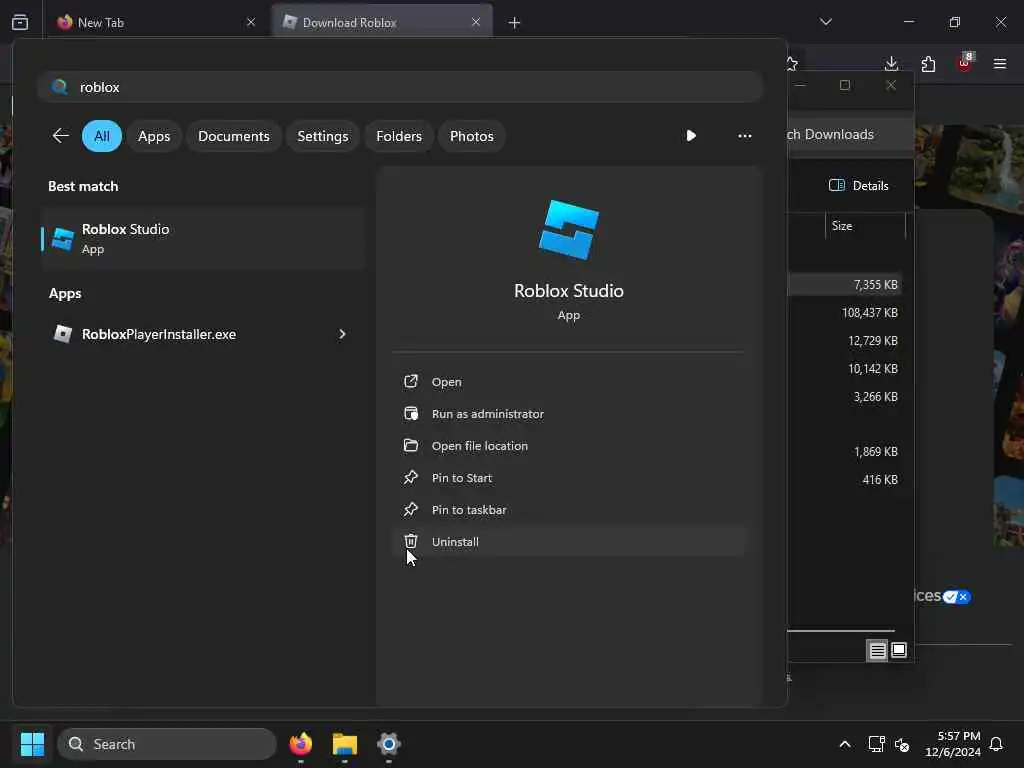
Task: Click the large Roblox Studio logo
Action: click(569, 230)
